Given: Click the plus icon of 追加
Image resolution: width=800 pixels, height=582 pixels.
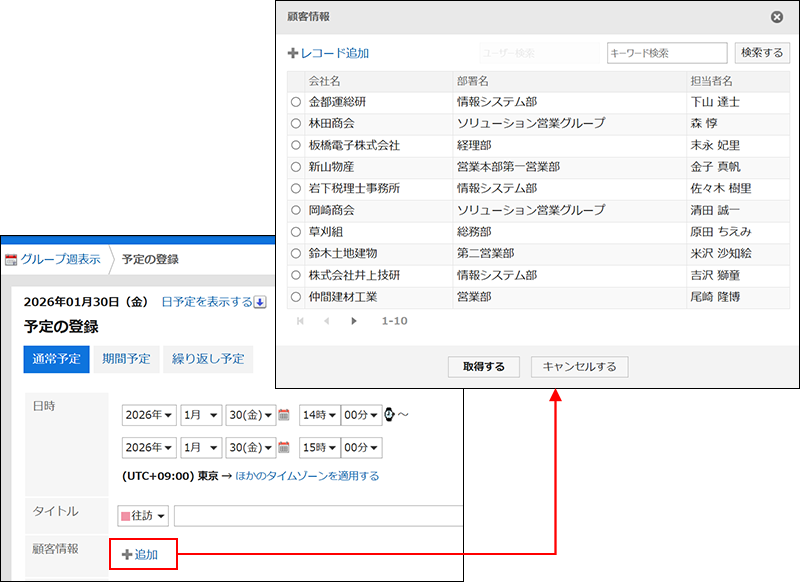Looking at the screenshot, I should click(x=127, y=554).
